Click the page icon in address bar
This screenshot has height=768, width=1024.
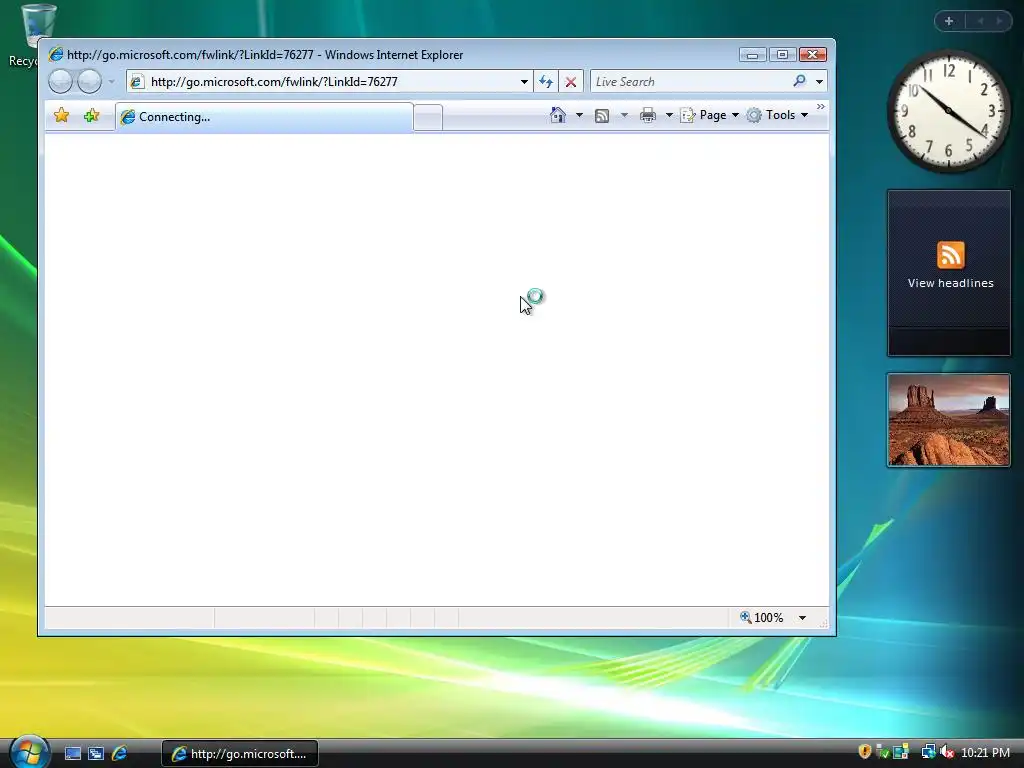point(136,82)
